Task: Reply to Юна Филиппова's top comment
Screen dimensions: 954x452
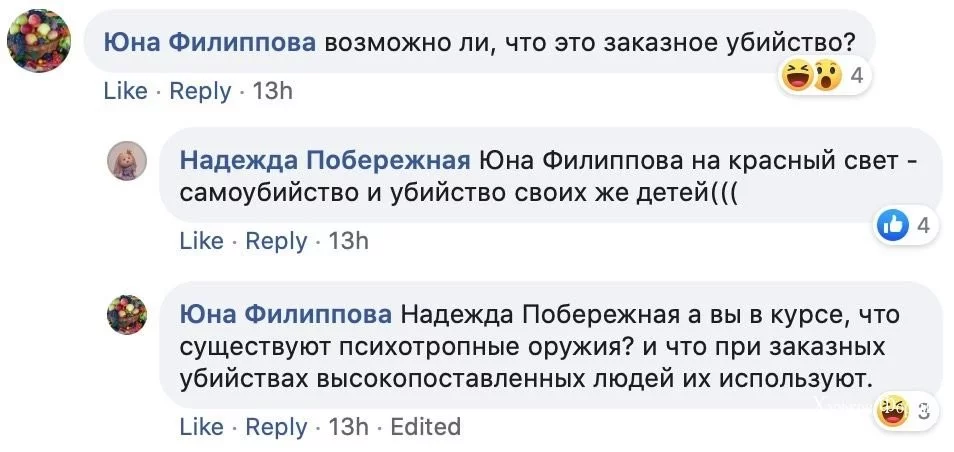Action: tap(200, 91)
